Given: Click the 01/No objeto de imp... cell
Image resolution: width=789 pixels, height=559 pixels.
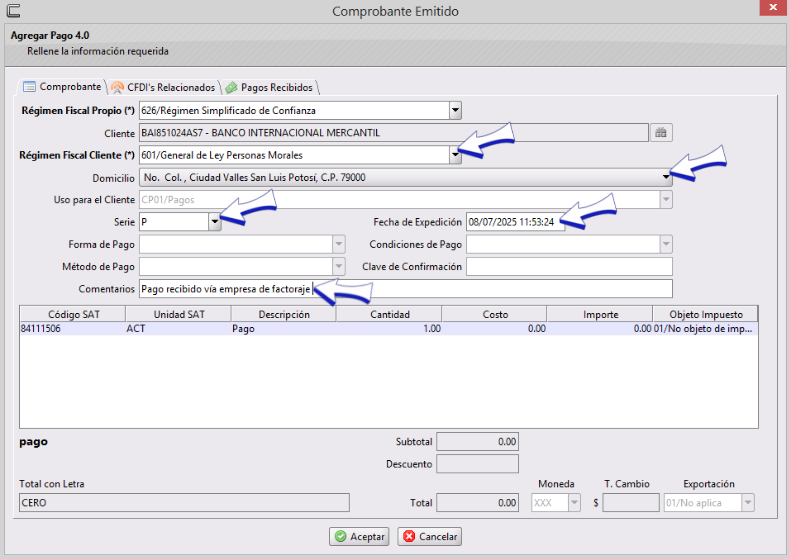Looking at the screenshot, I should 705,329.
